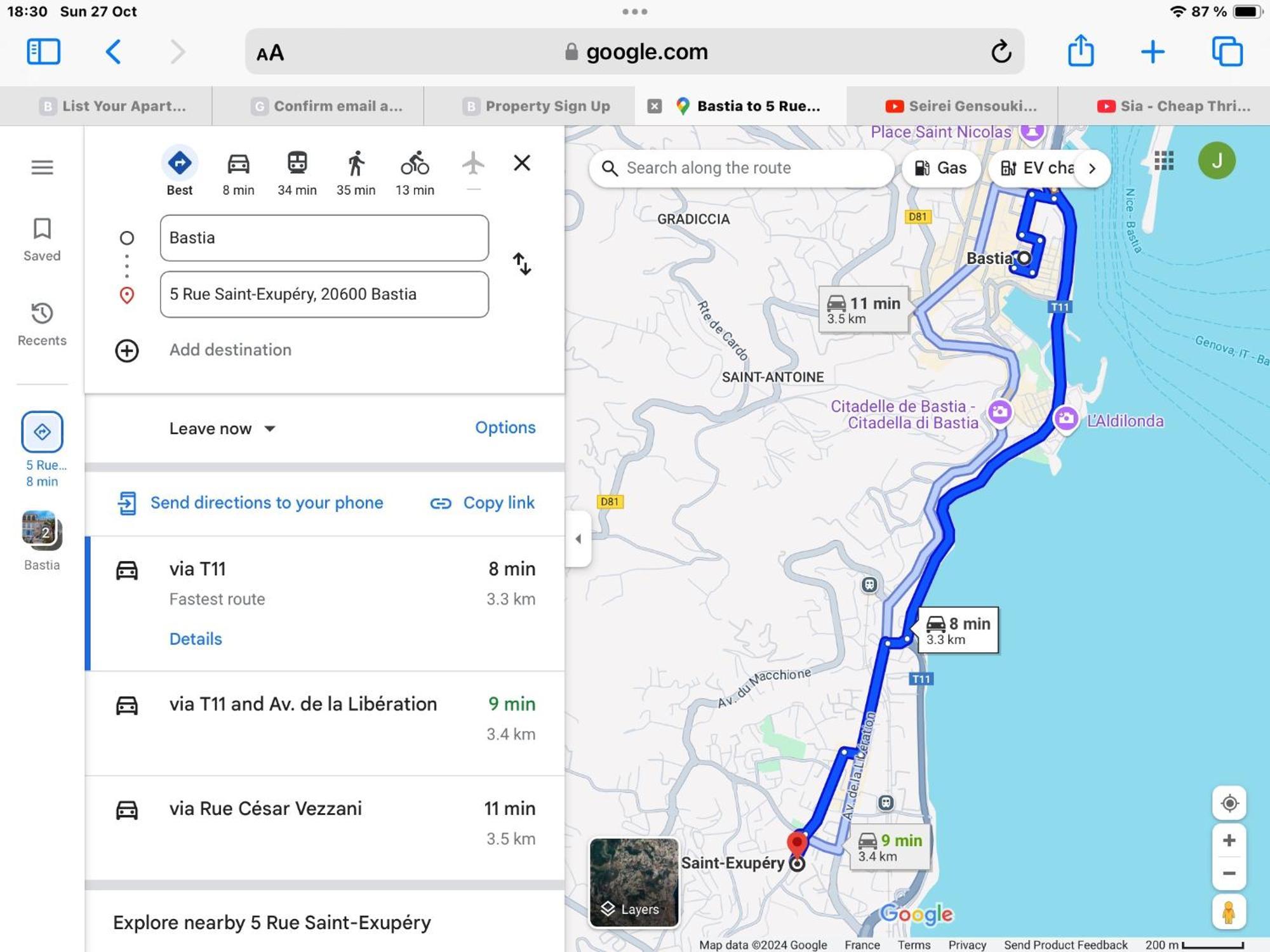The height and width of the screenshot is (952, 1270).
Task: Edit the Bastia start field
Action: pos(324,238)
